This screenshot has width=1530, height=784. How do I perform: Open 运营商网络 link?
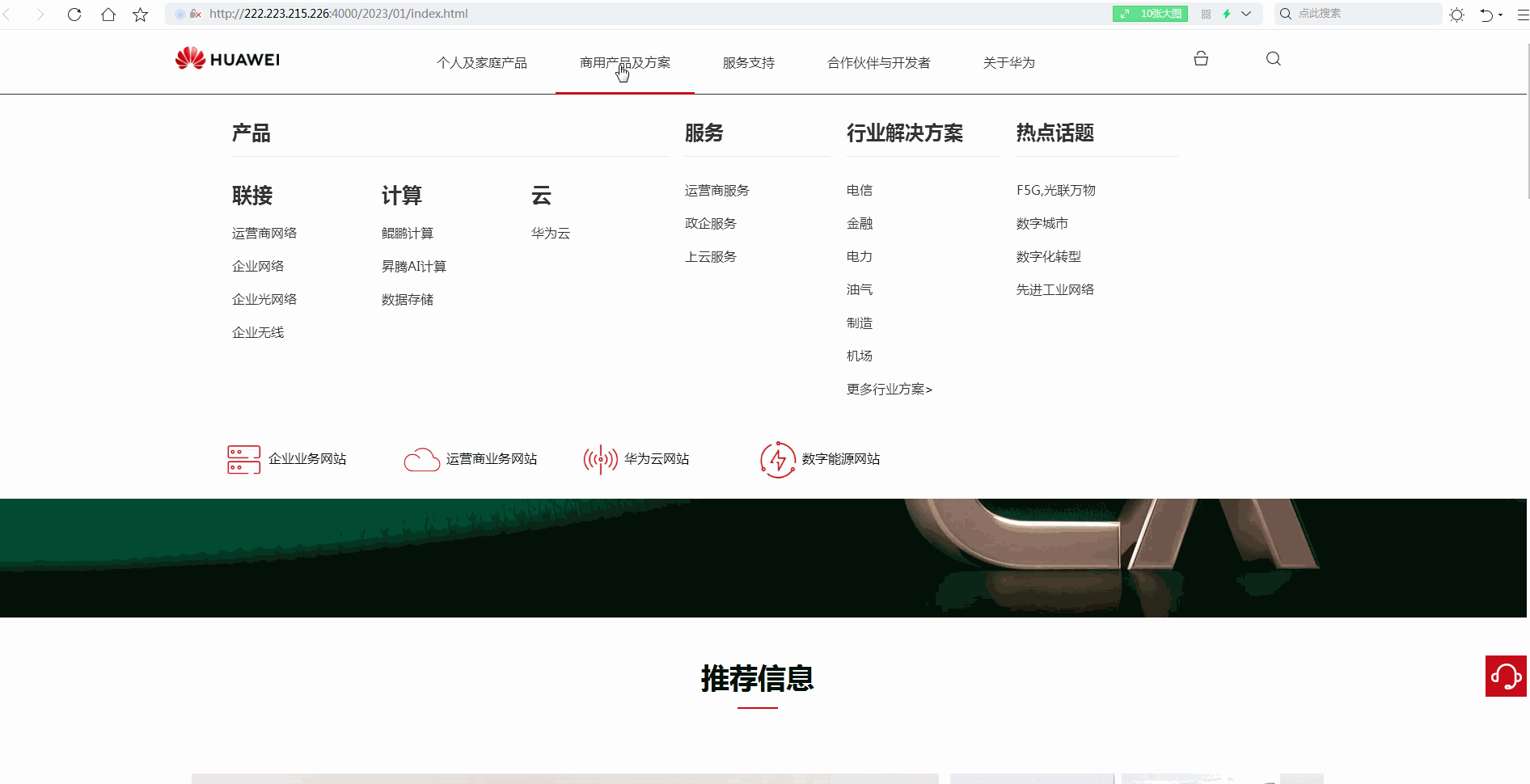(x=264, y=233)
